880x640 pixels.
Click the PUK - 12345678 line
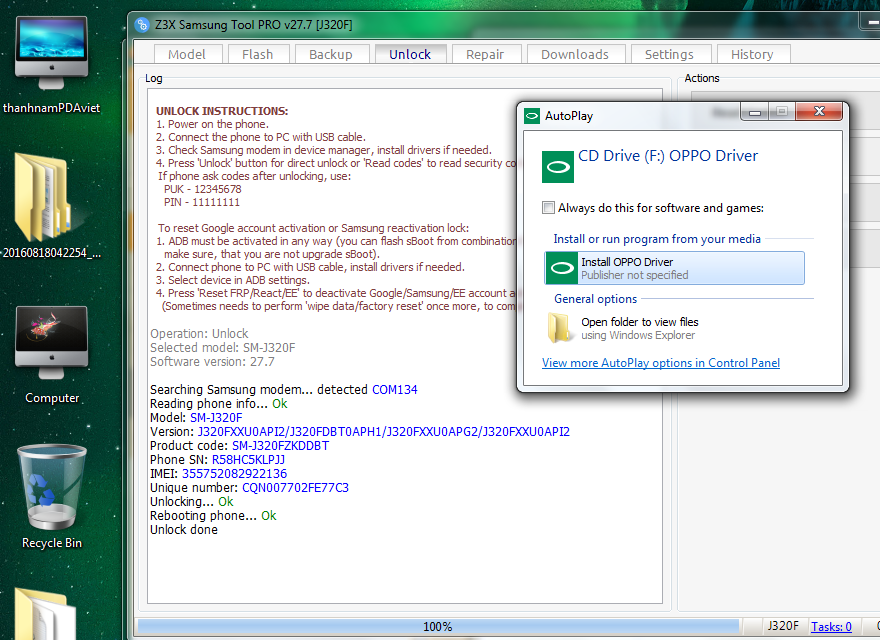coord(203,189)
